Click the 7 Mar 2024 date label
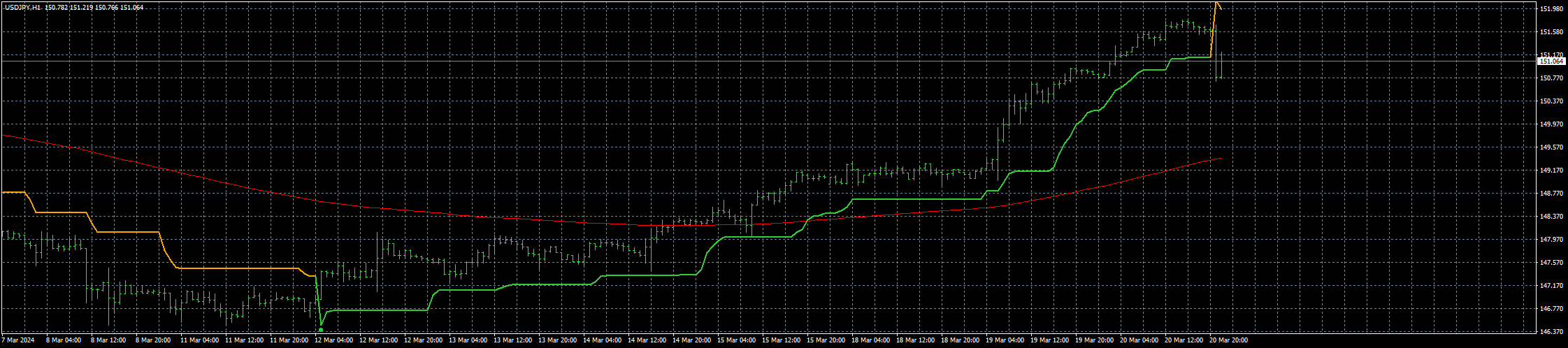 click(x=17, y=341)
